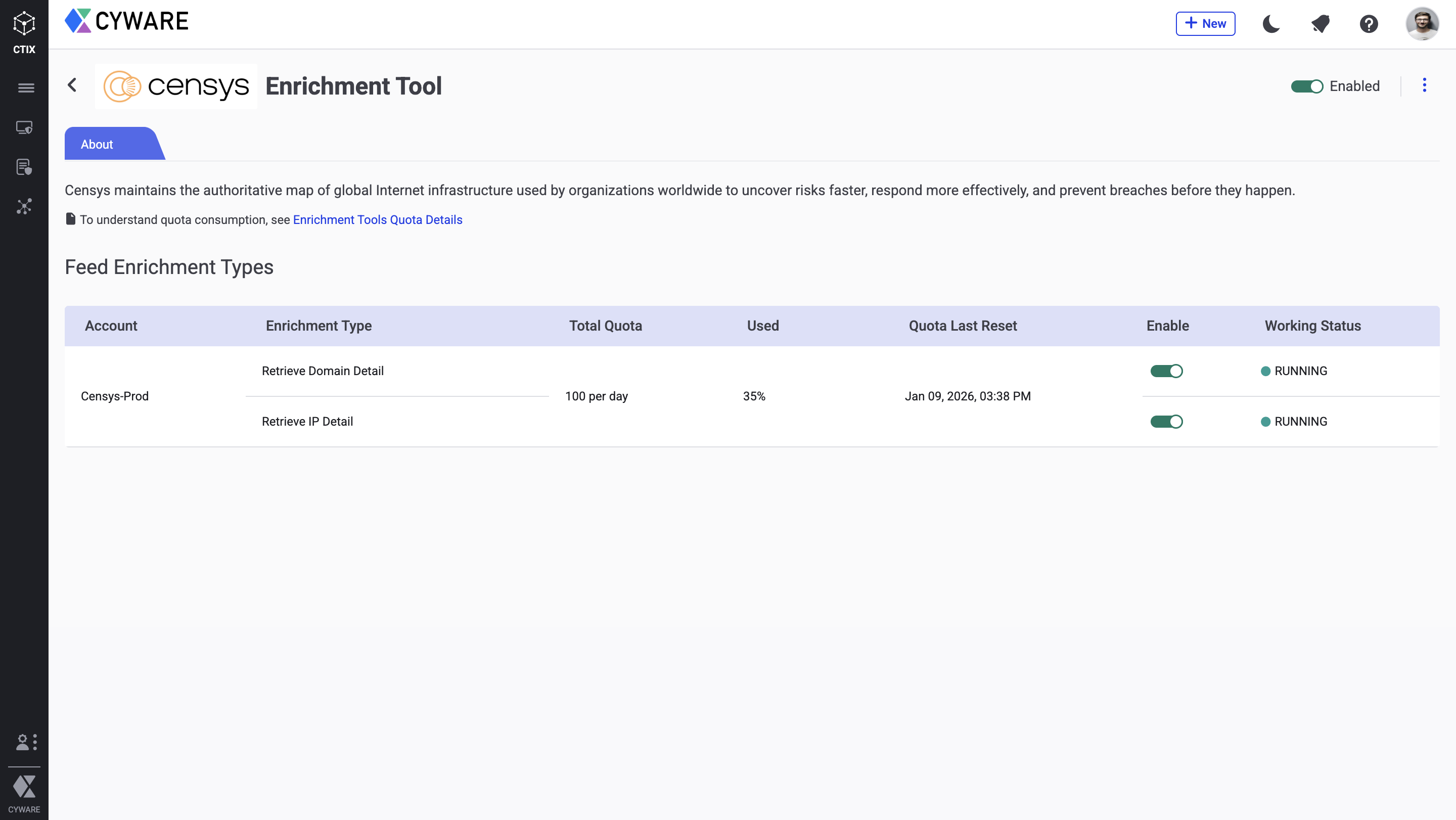Go back using the left chevron

pyautogui.click(x=72, y=85)
